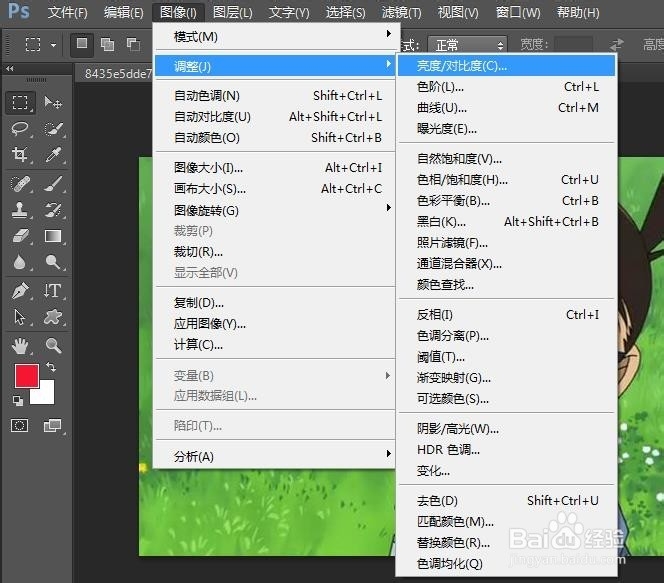Click Subtract from selection mode button
Viewport: 664px width, 583px height.
coord(133,44)
